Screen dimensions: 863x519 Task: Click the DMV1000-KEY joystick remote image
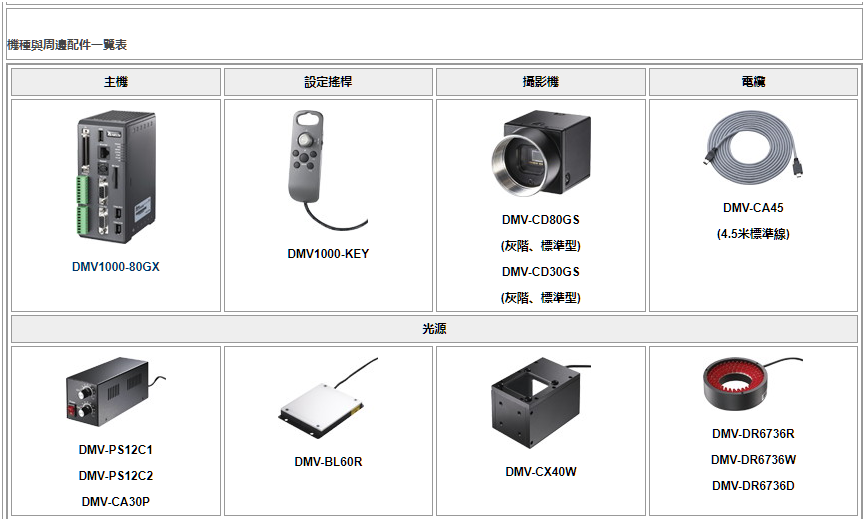[328, 170]
